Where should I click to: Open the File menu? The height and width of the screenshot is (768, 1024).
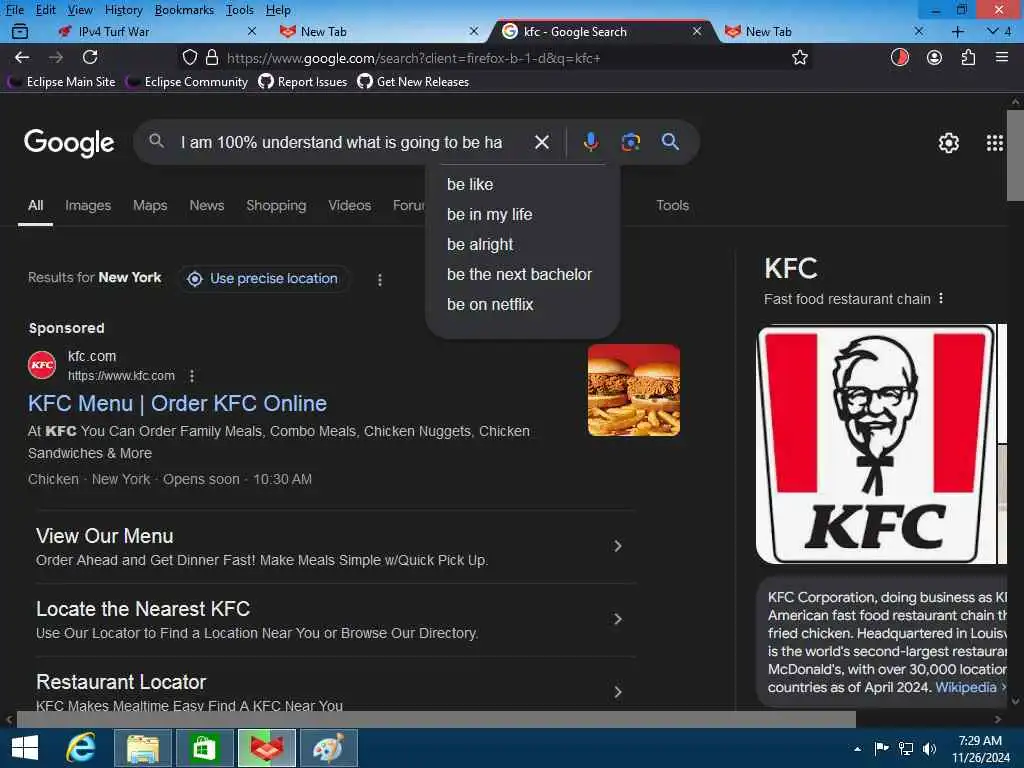(14, 10)
